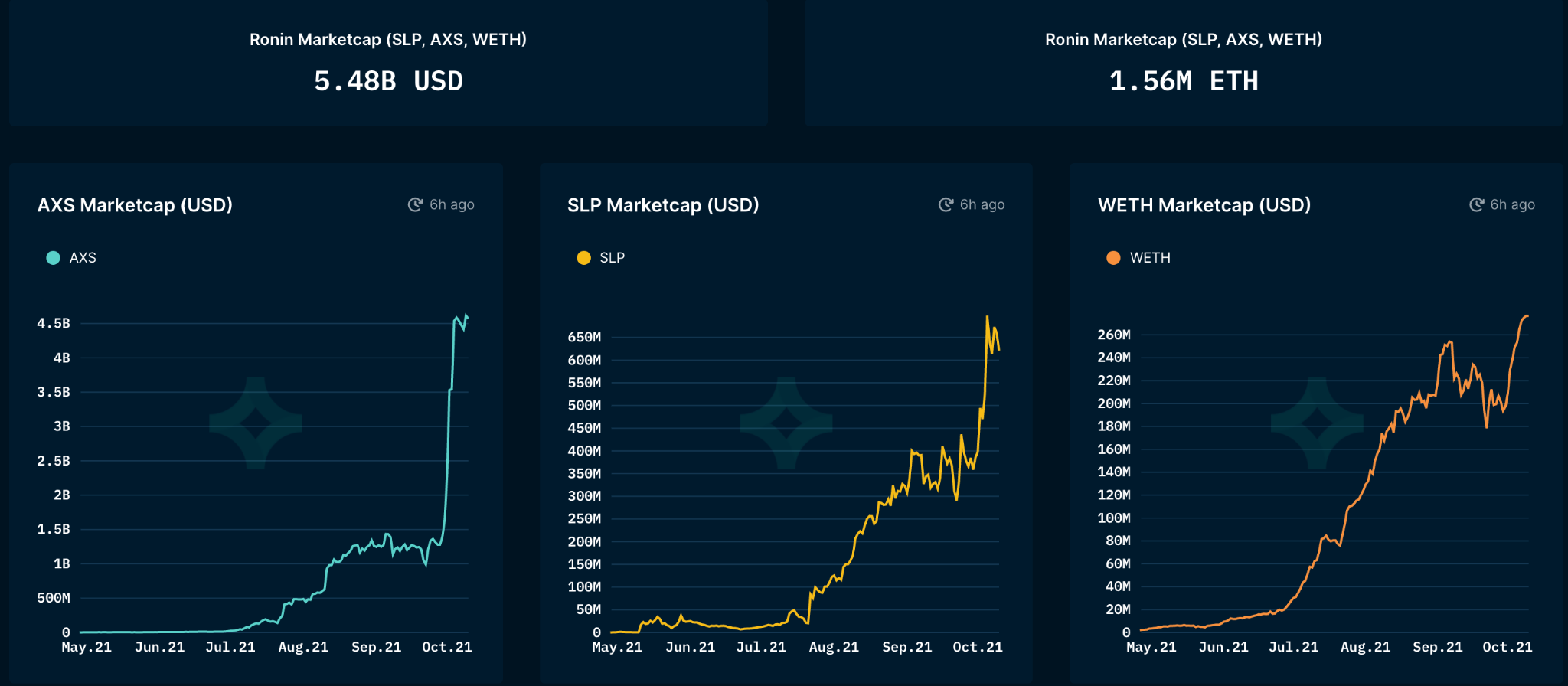Click the SLP legend label
The image size is (1568, 686).
tap(612, 258)
